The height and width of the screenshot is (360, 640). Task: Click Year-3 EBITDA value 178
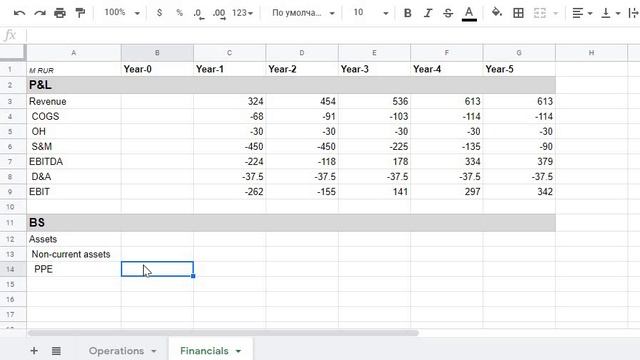coord(374,162)
